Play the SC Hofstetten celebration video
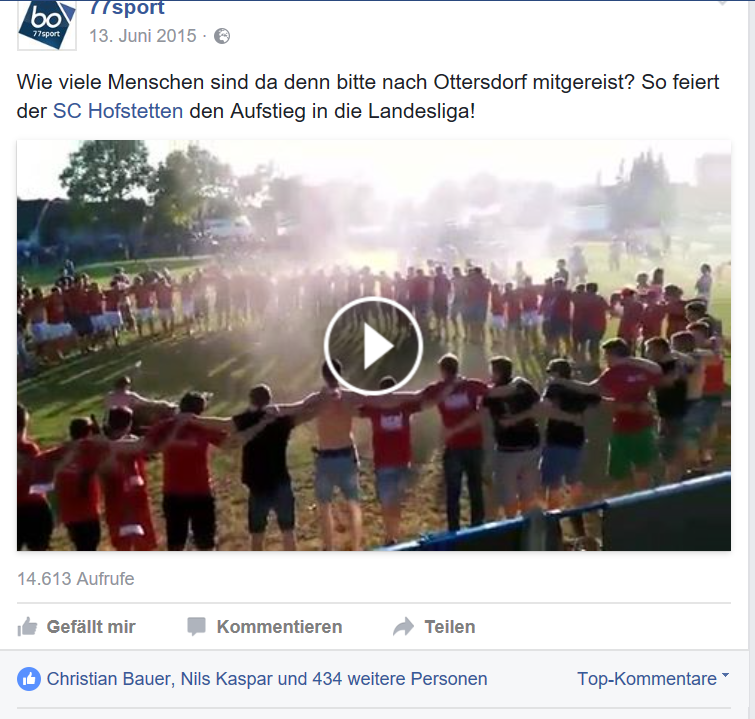 pos(373,346)
